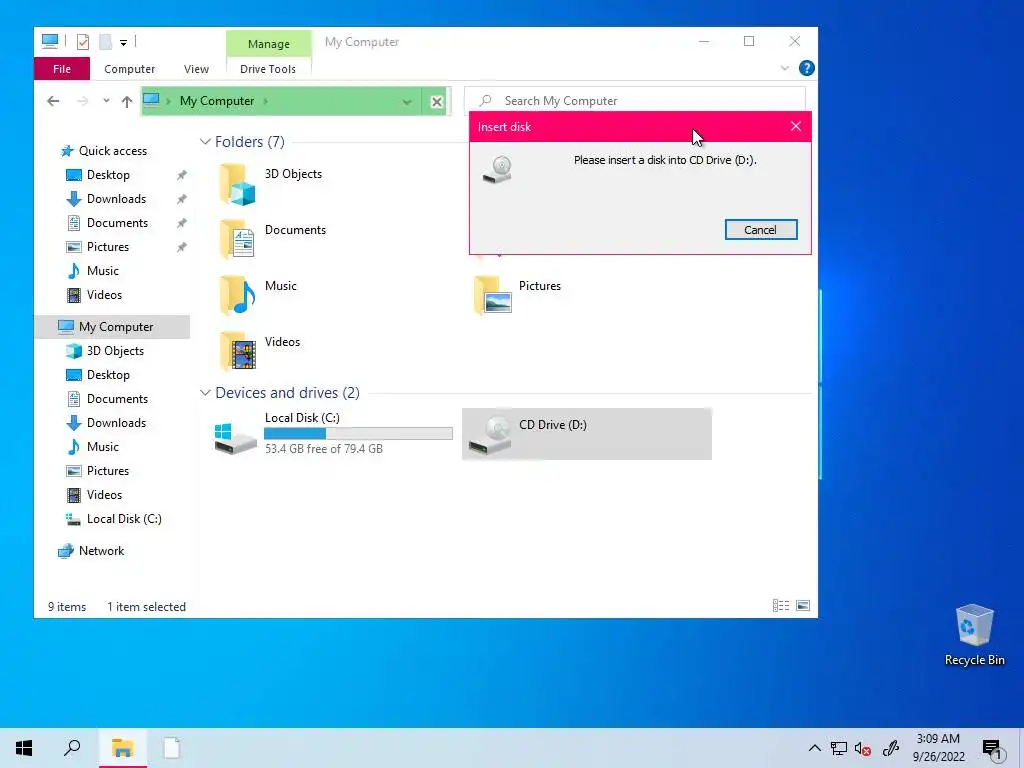Image resolution: width=1024 pixels, height=768 pixels.
Task: Open the File menu
Action: [62, 69]
